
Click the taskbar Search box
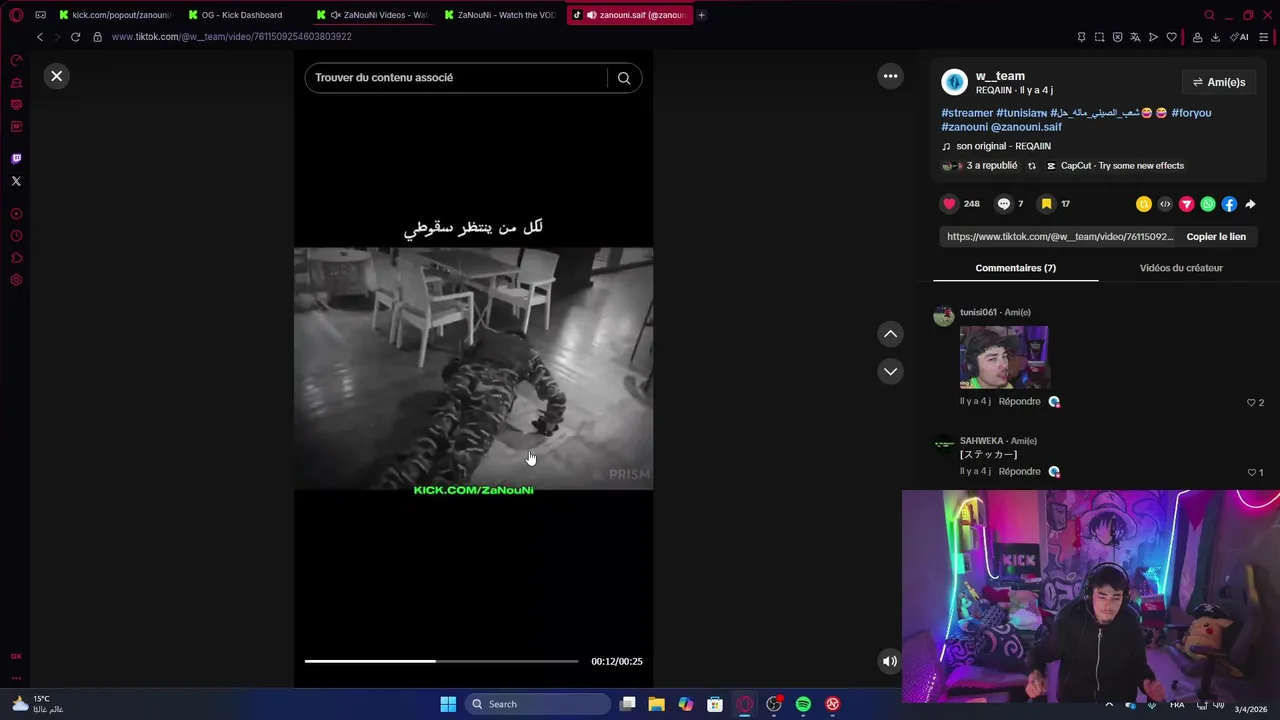tap(539, 704)
